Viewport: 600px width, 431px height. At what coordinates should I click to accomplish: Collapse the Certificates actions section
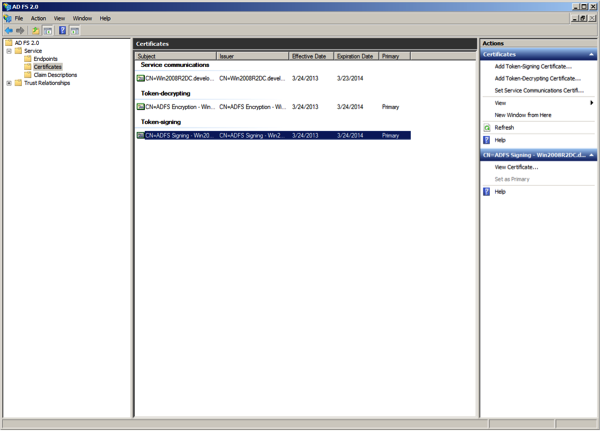click(x=591, y=55)
